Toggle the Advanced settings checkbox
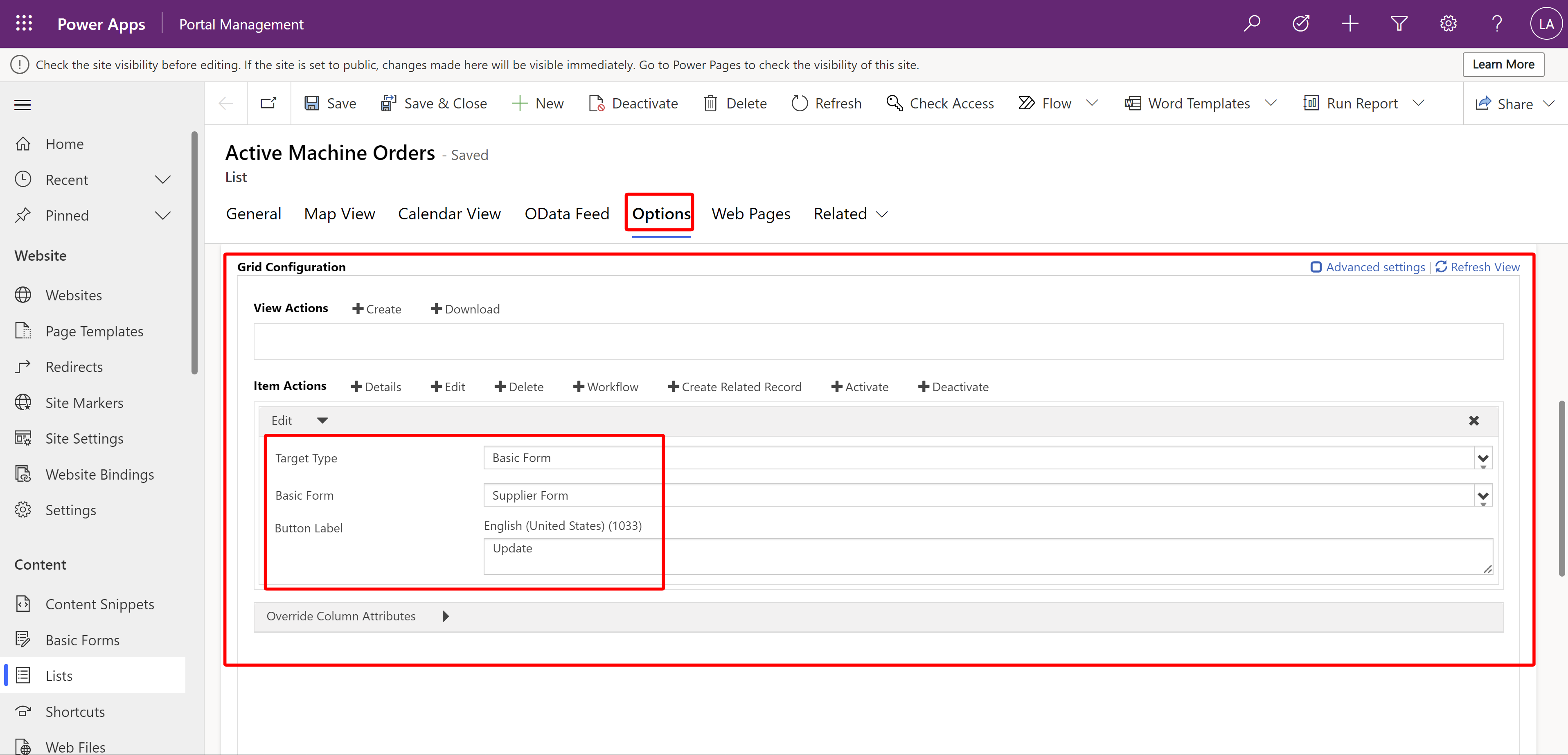The image size is (1568, 755). pyautogui.click(x=1316, y=267)
